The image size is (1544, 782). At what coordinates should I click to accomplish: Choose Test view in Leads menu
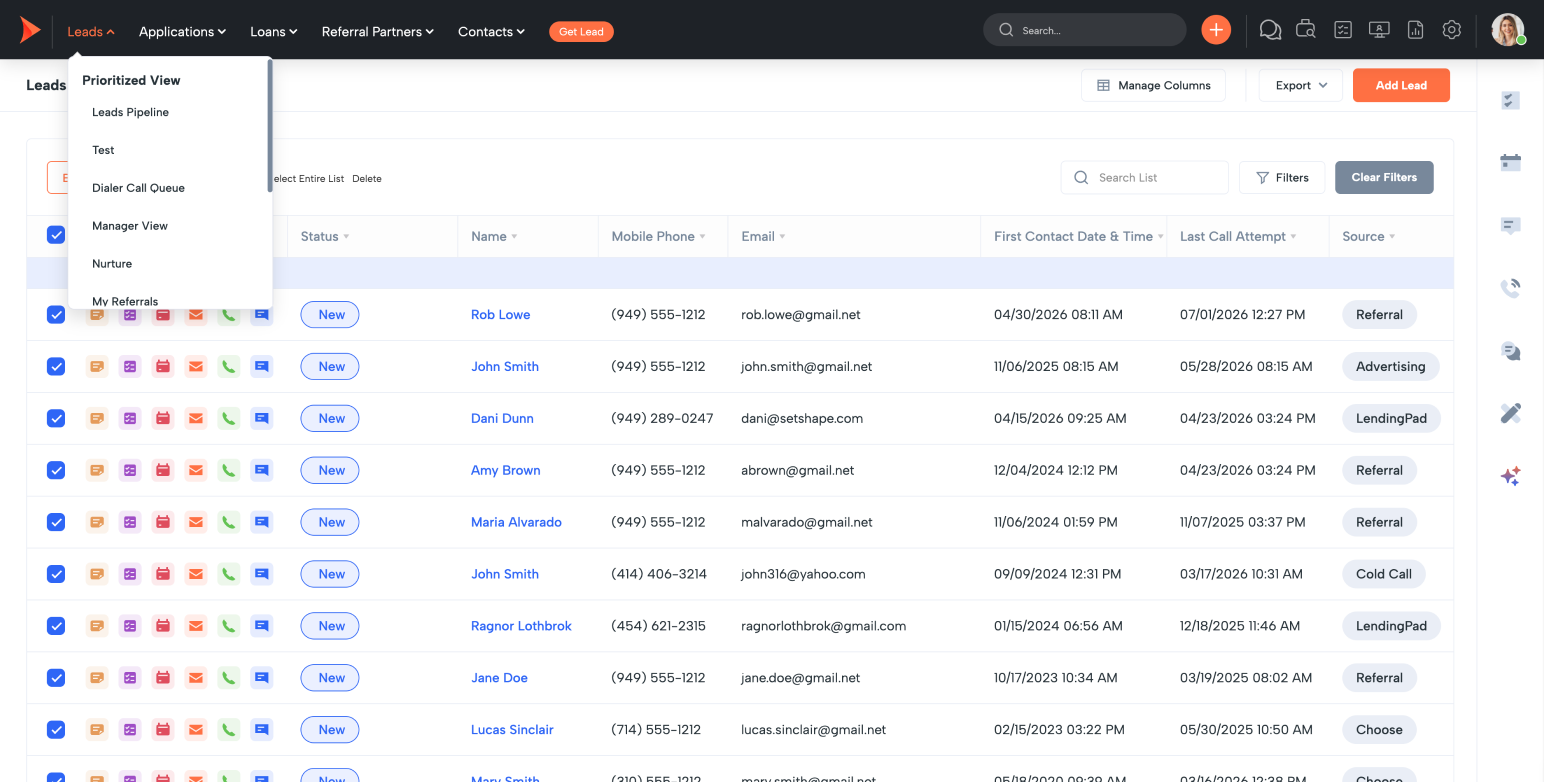click(x=103, y=150)
